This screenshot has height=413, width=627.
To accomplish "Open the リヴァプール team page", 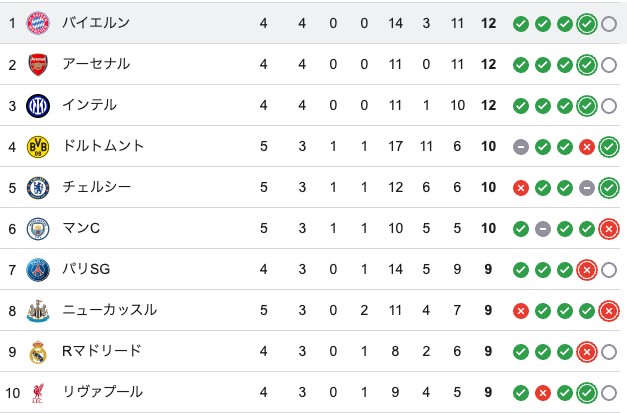I will (x=102, y=393).
